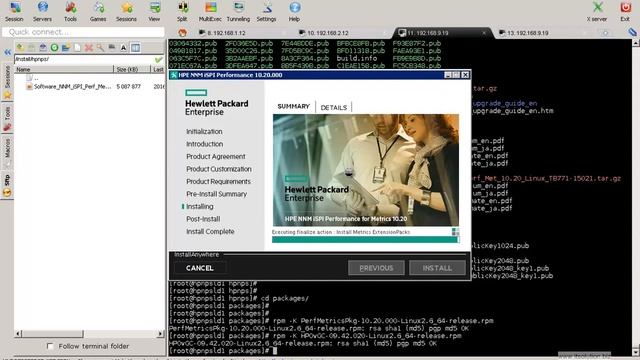Click the terminal prompt at bottom line
Image resolution: width=640 pixels, height=360 pixels.
[x=223, y=351]
